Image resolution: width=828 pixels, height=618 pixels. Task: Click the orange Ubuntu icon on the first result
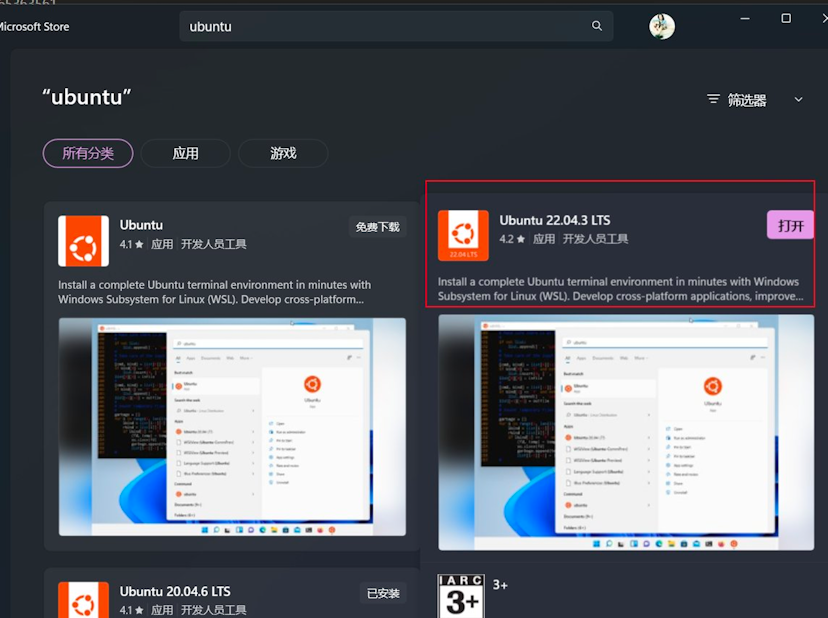83,241
